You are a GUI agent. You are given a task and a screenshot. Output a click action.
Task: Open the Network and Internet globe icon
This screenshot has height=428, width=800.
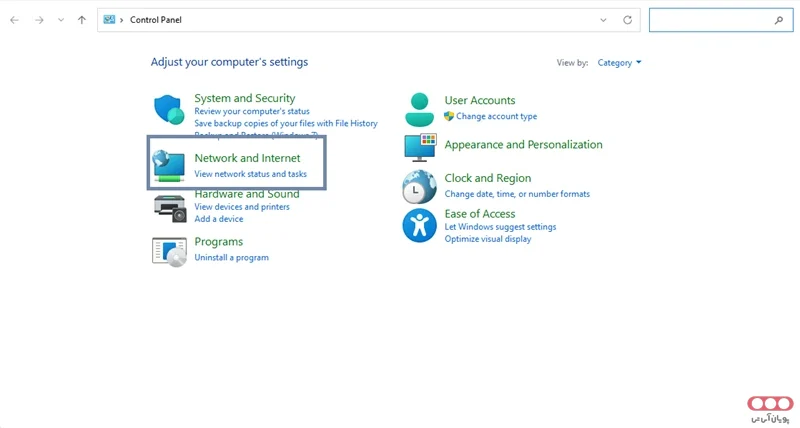[x=168, y=166]
